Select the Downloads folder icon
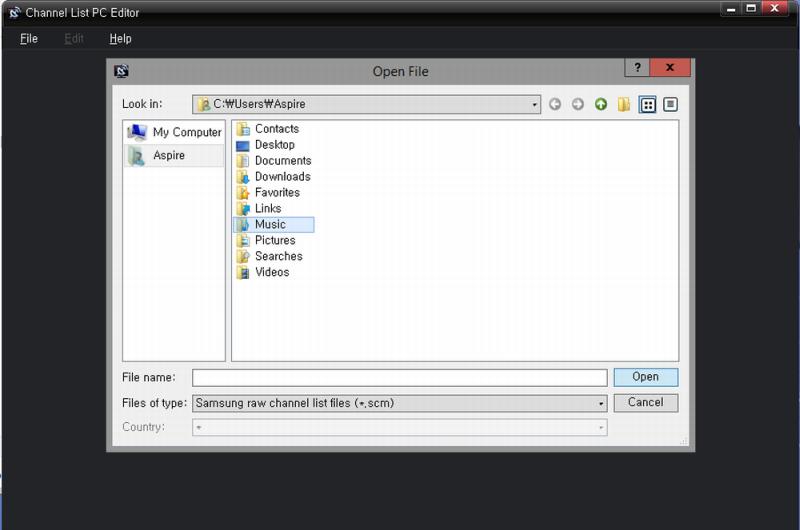This screenshot has width=800, height=530. [x=243, y=177]
